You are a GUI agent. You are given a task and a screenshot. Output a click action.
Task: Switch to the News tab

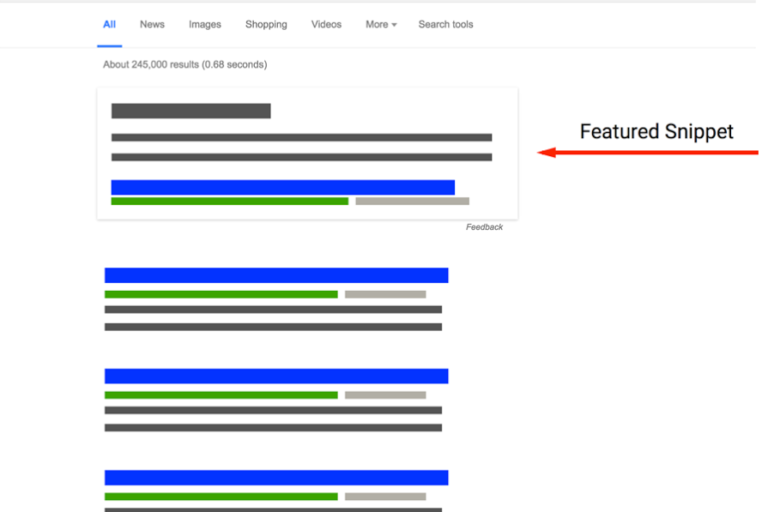(152, 24)
